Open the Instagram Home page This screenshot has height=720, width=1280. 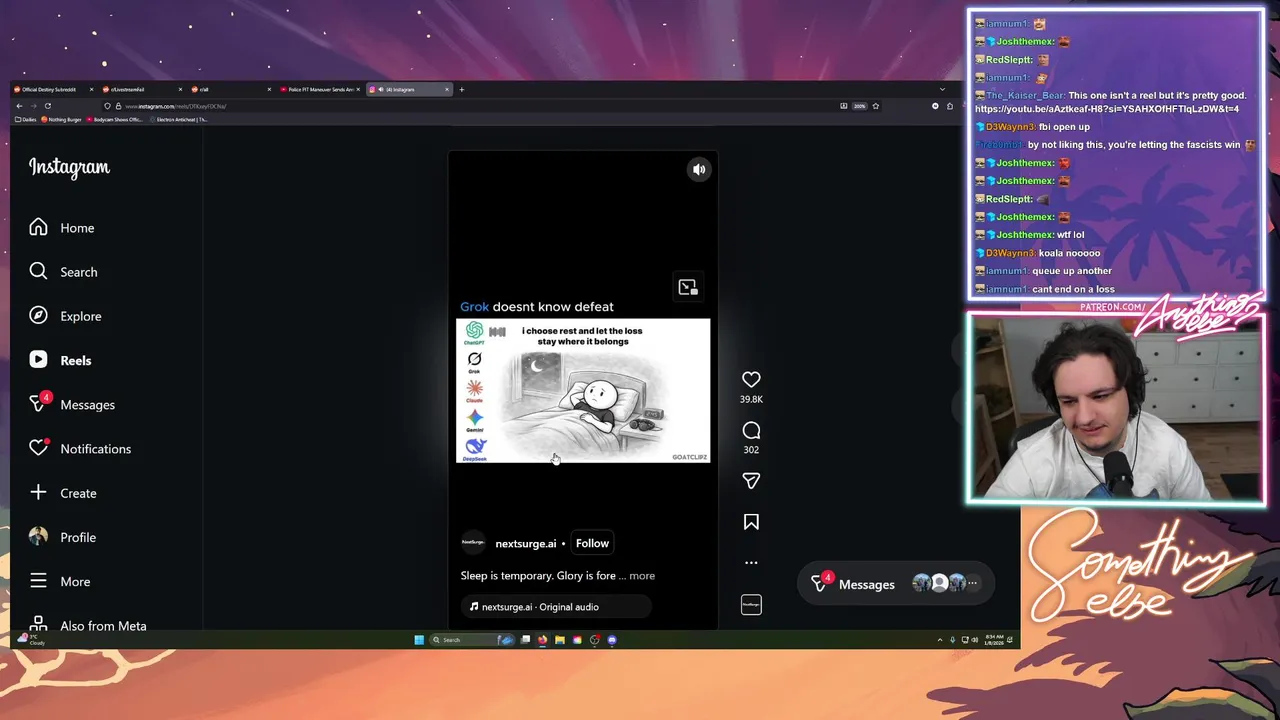[x=62, y=228]
